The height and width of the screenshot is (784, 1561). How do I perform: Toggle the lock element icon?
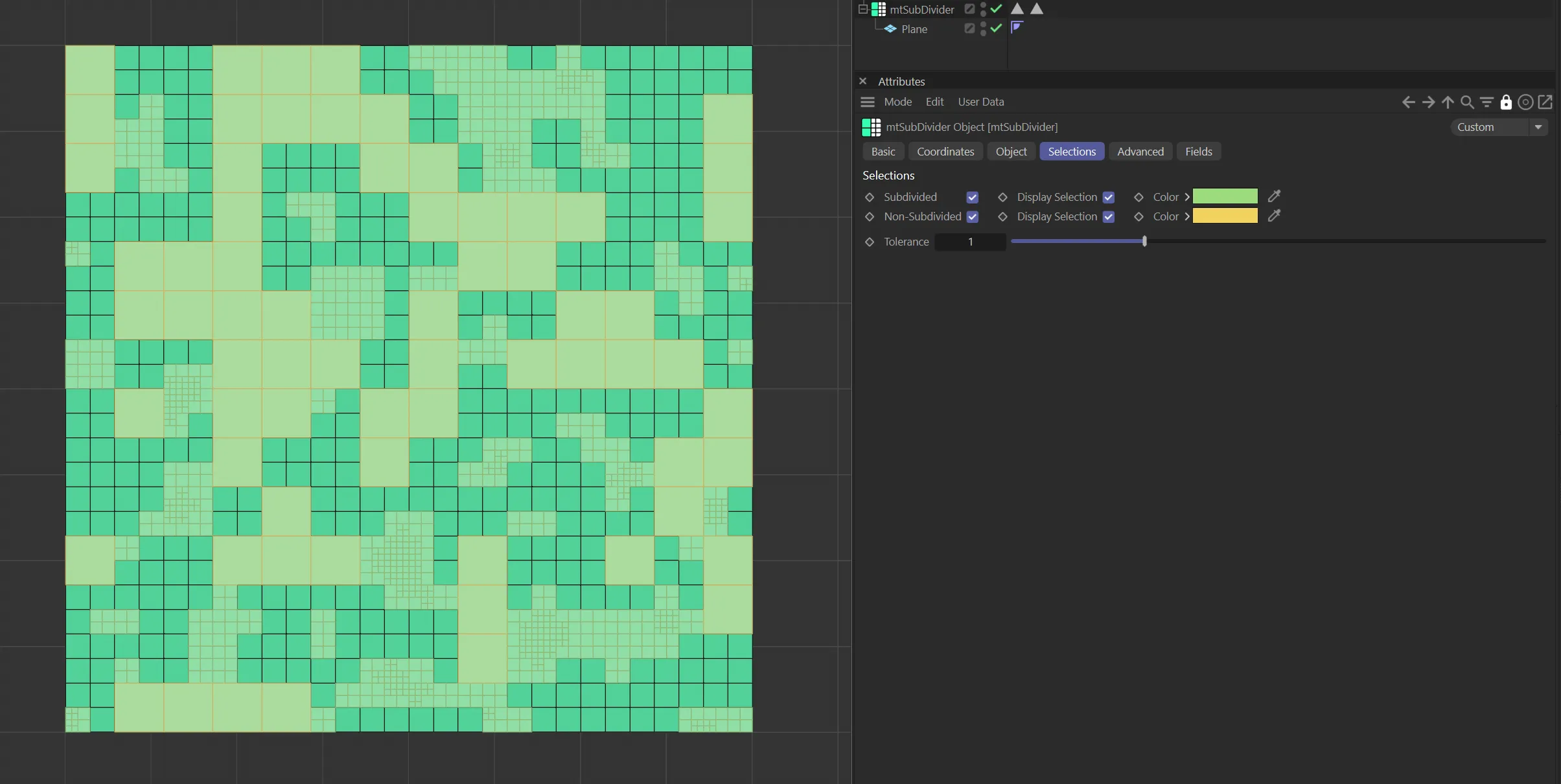pyautogui.click(x=1506, y=102)
